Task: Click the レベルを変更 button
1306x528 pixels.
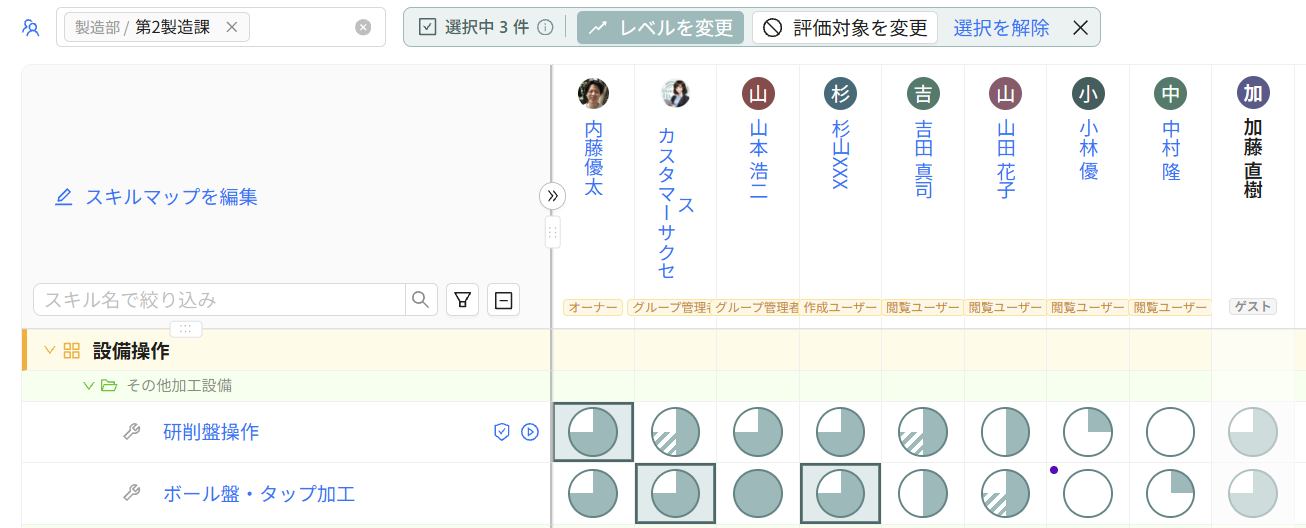Action: (661, 28)
